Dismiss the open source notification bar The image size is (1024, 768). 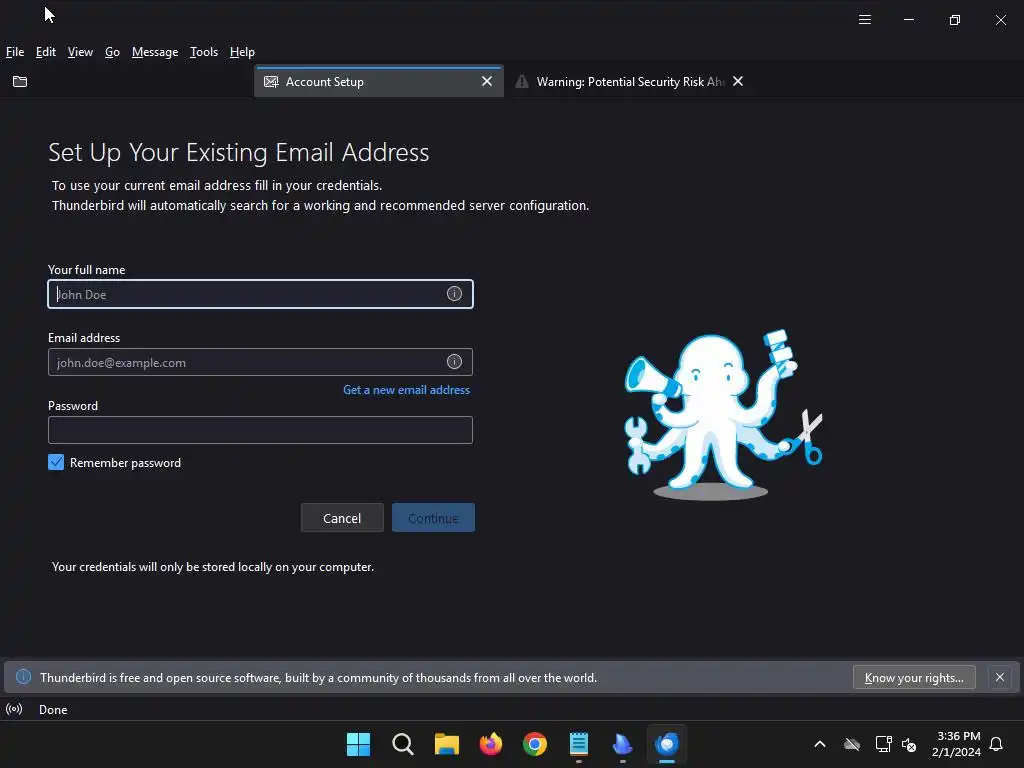999,677
